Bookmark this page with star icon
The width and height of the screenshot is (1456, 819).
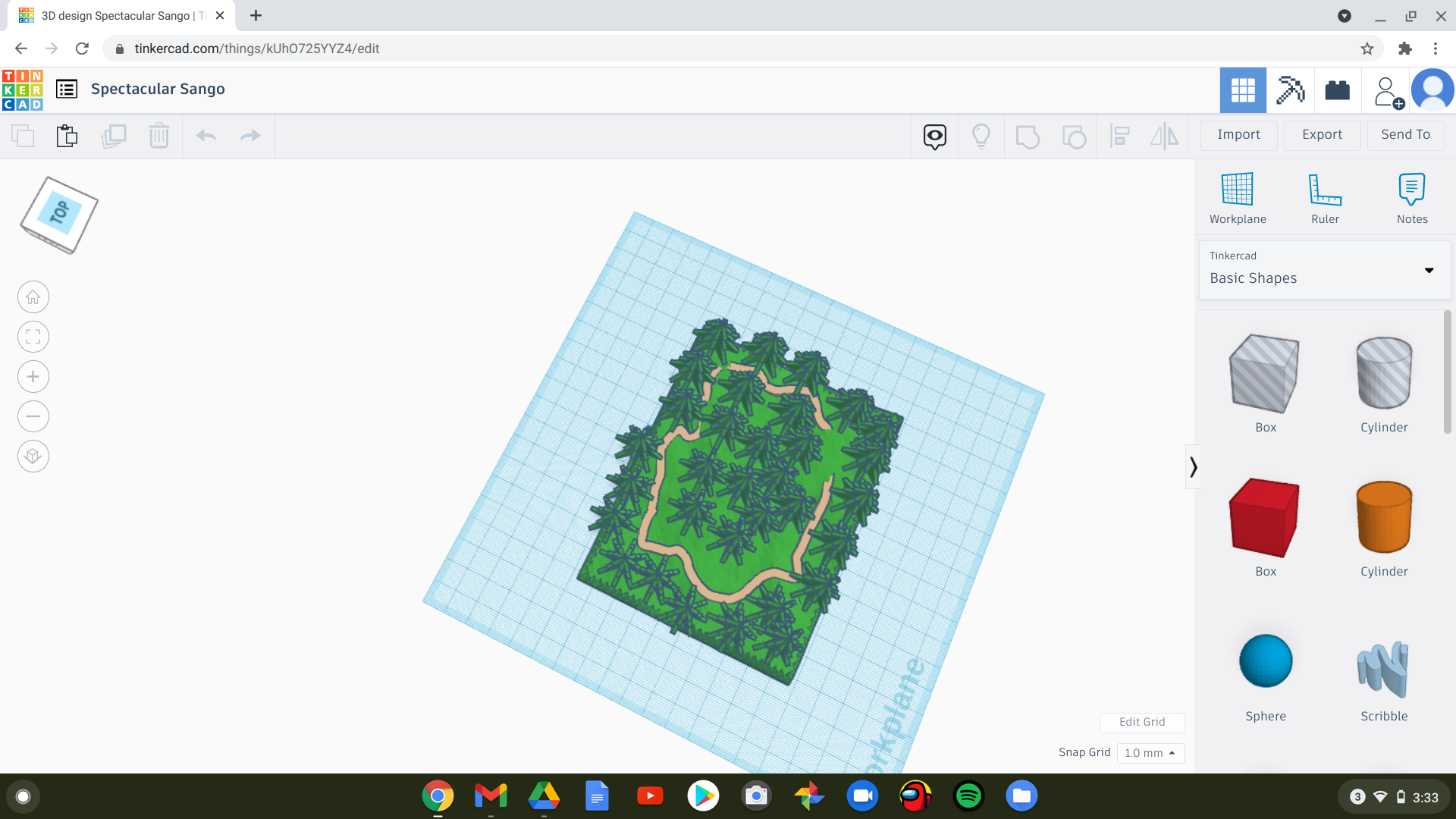pos(1367,49)
